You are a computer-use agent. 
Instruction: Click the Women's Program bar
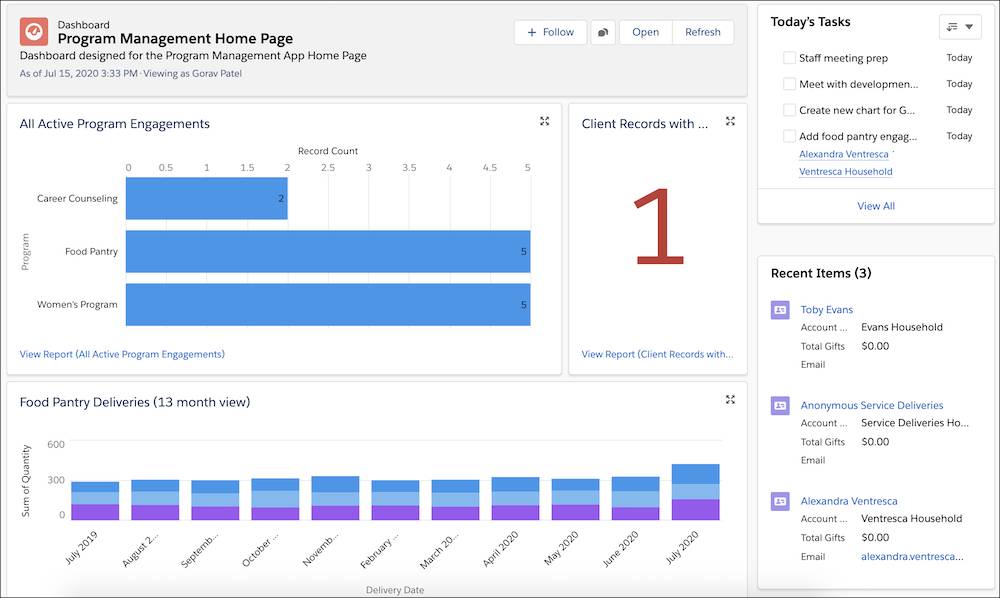point(328,305)
